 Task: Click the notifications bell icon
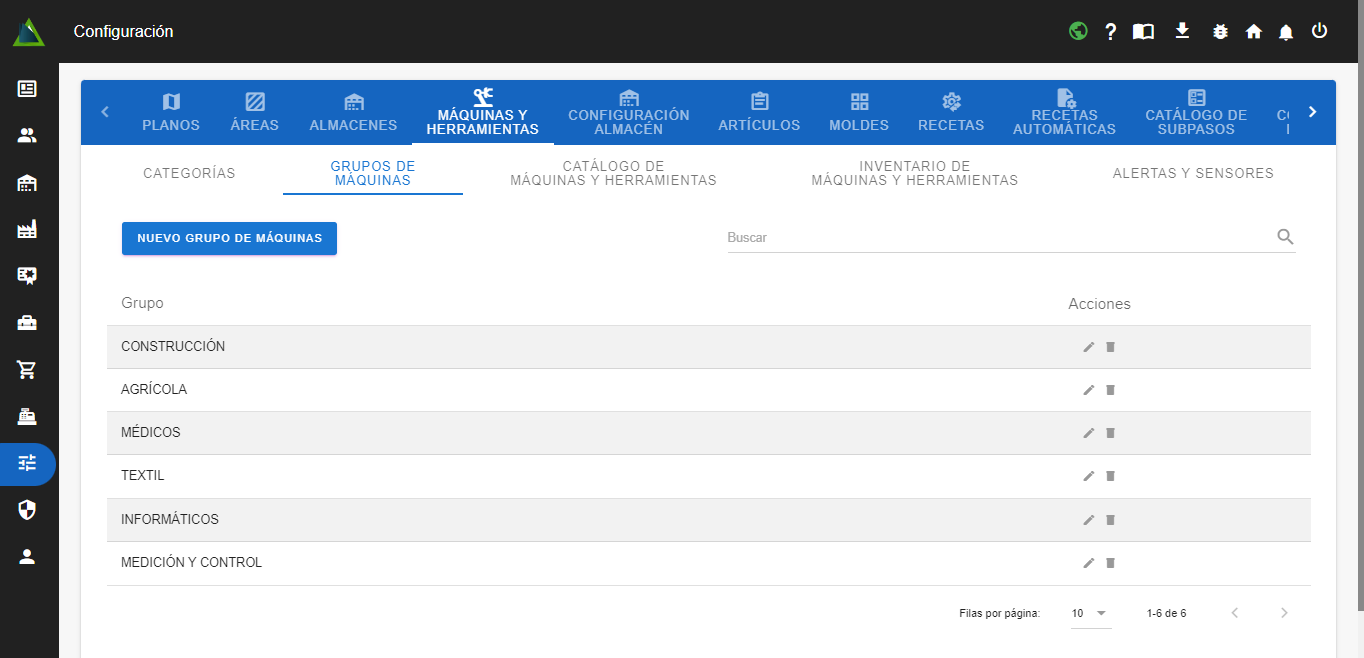[1286, 32]
